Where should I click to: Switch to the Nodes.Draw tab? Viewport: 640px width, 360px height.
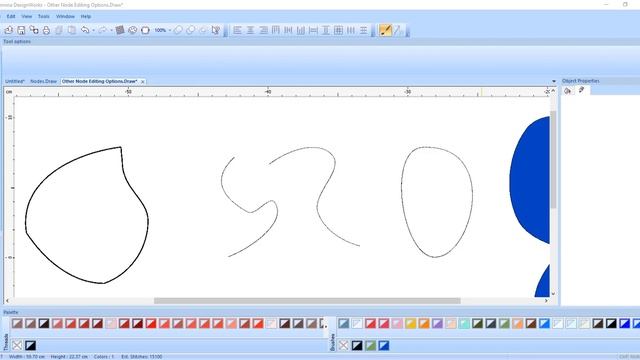[x=43, y=81]
